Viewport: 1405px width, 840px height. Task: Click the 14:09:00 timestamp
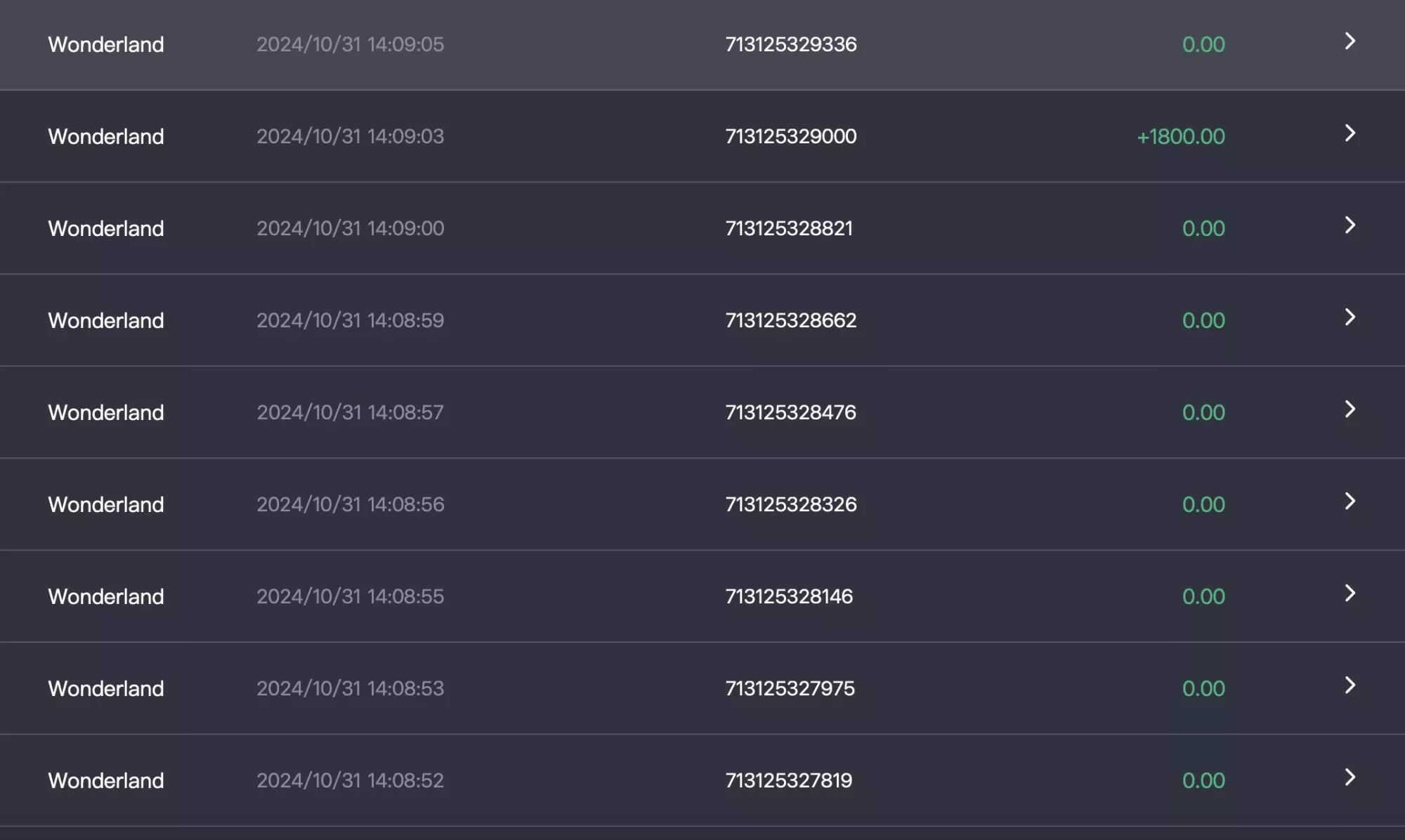350,228
